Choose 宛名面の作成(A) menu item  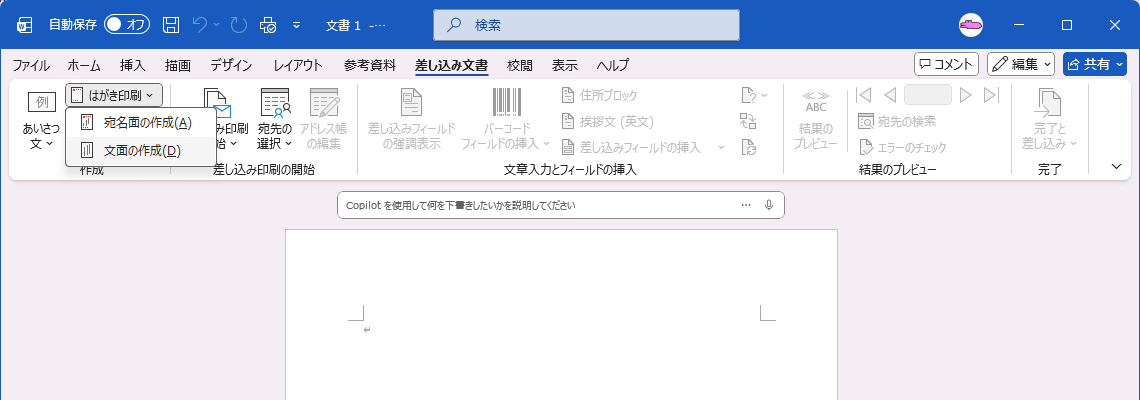coord(140,122)
